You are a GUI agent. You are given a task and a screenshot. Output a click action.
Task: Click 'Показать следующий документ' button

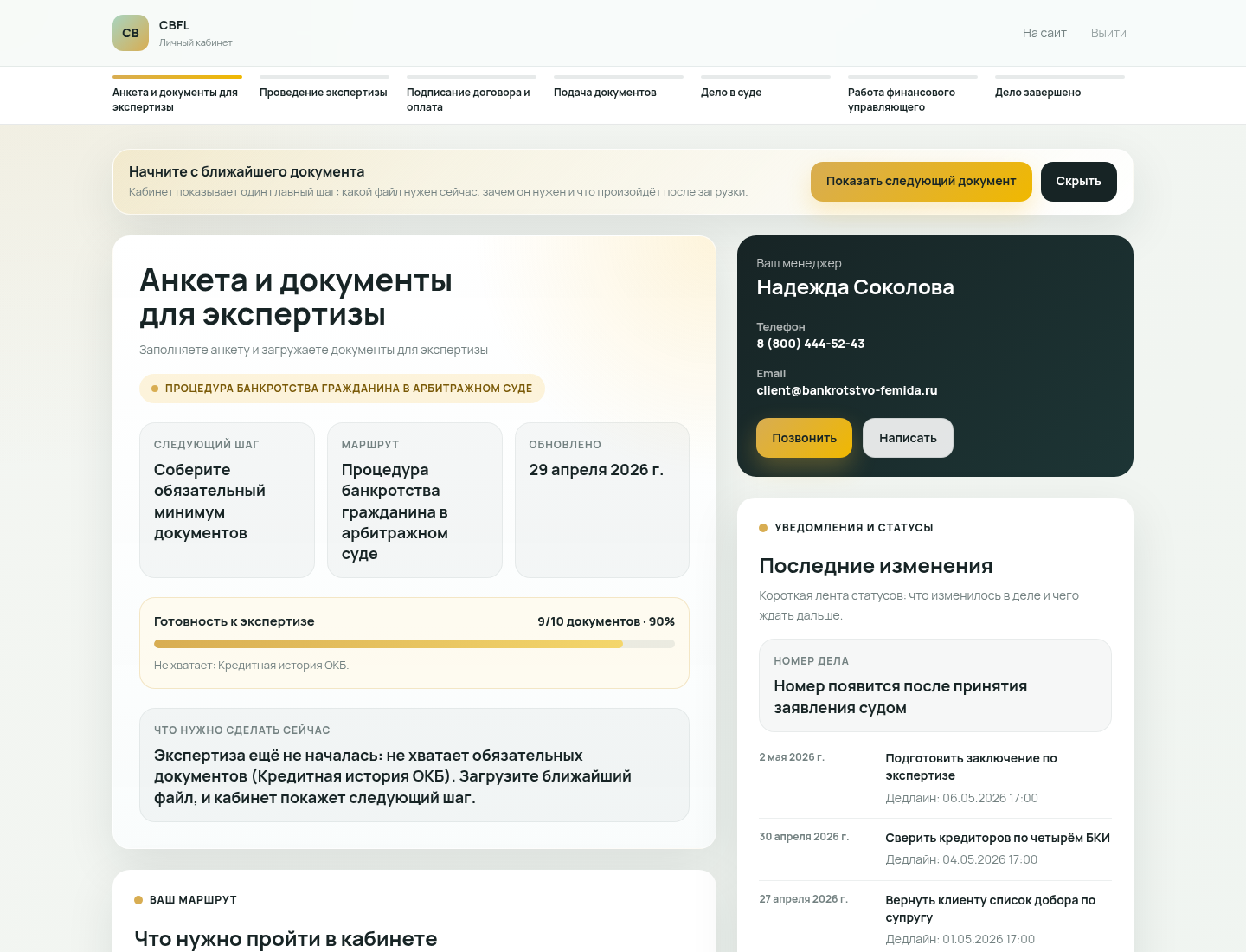pos(921,182)
